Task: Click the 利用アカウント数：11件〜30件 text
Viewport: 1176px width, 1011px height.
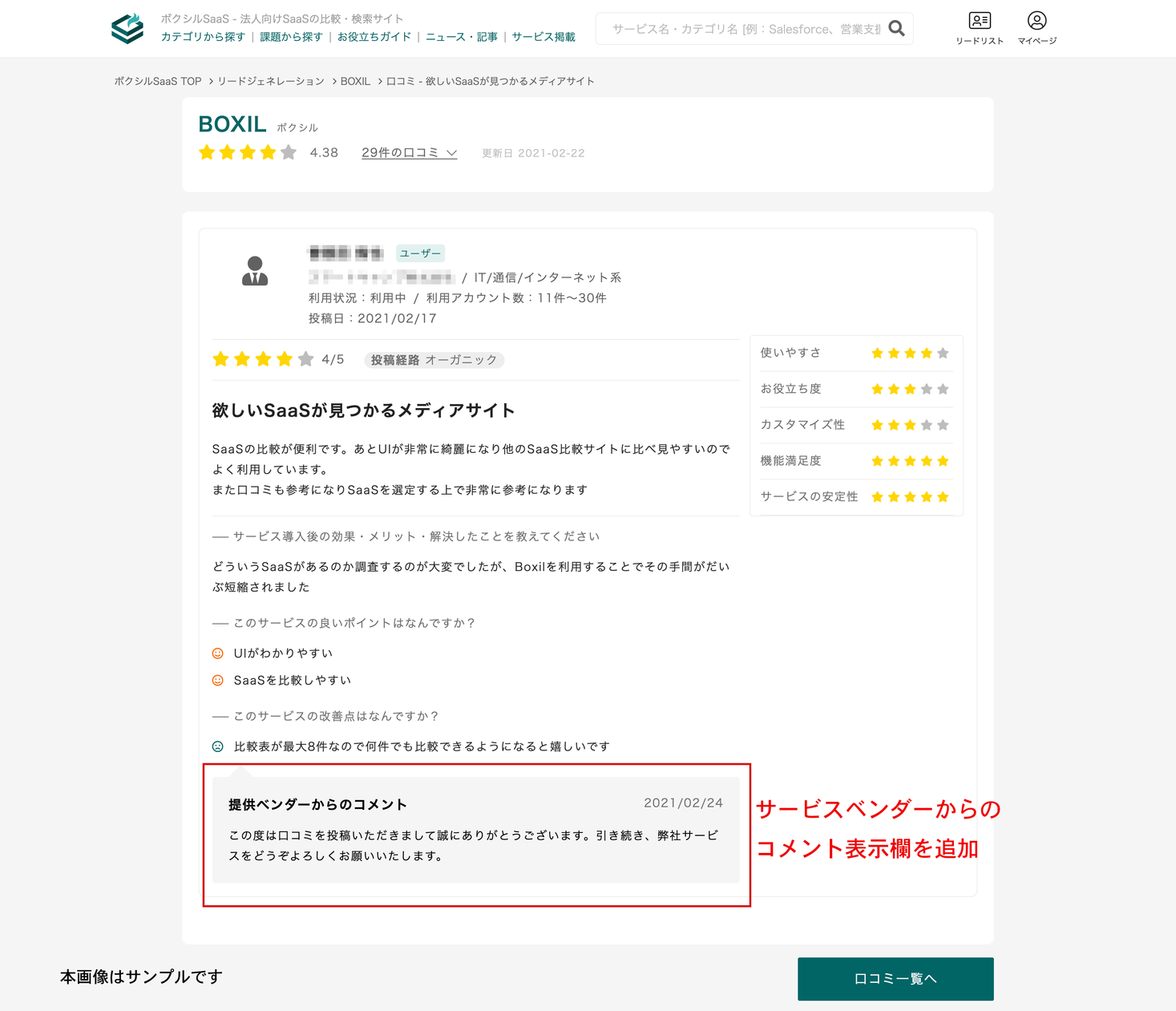Action: click(x=516, y=297)
